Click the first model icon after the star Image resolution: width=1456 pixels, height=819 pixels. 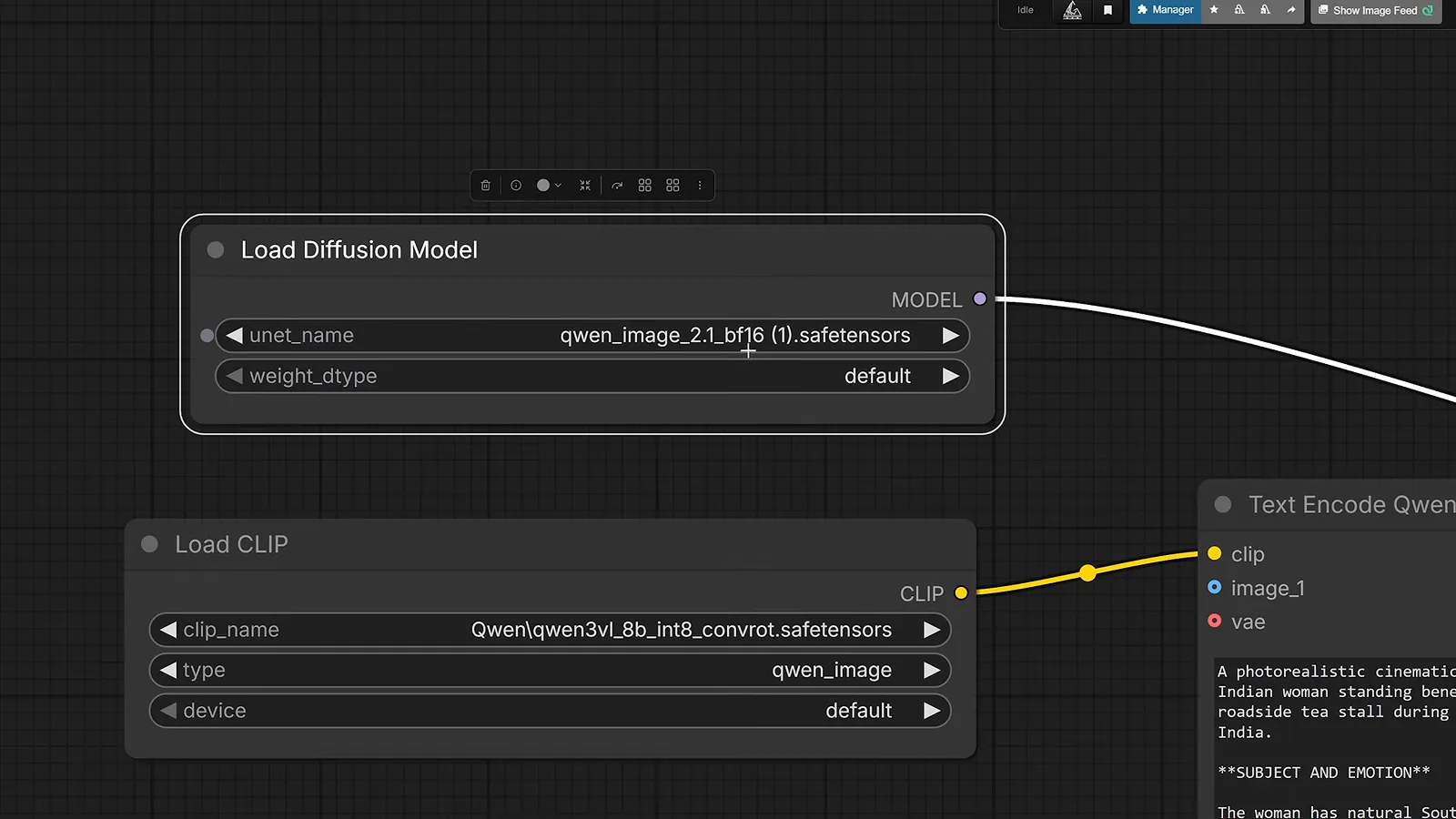pyautogui.click(x=1239, y=10)
